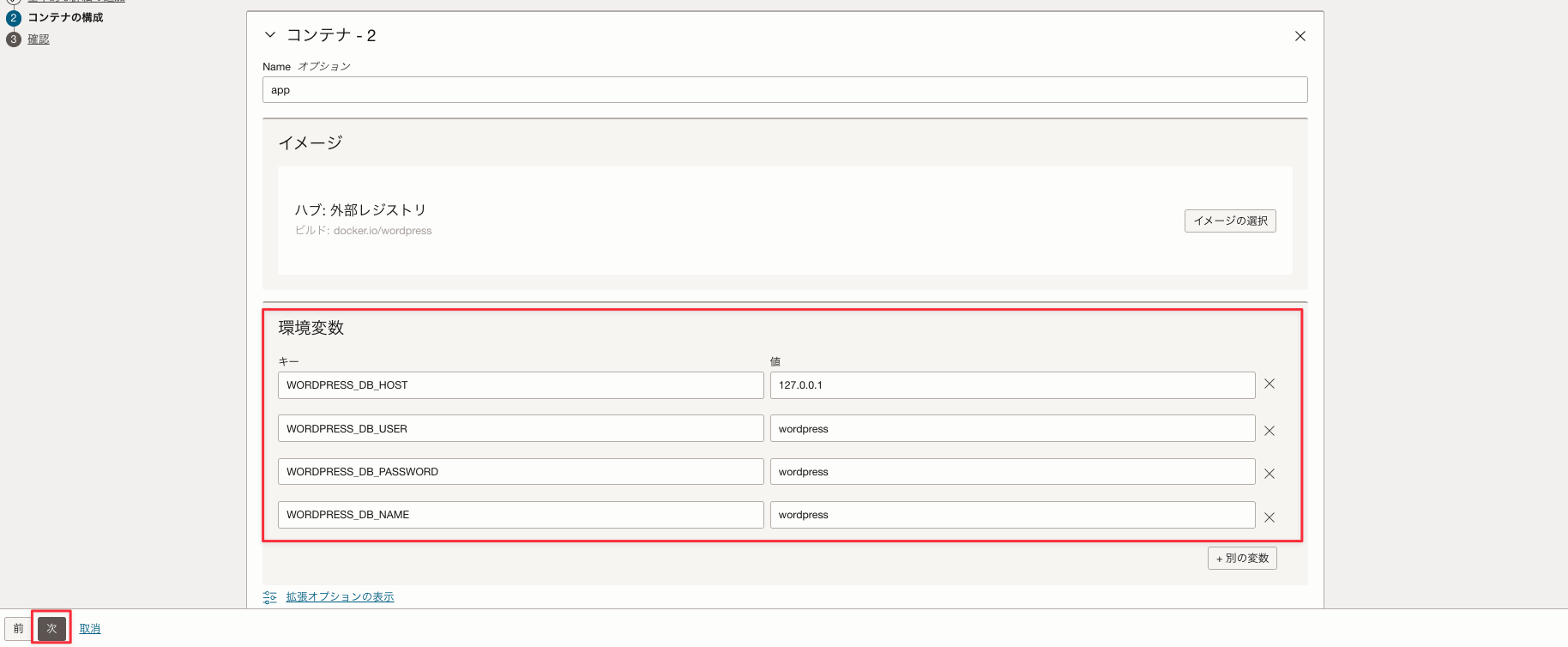Click the sliders icon beside 拡張オプションの表示

point(270,597)
